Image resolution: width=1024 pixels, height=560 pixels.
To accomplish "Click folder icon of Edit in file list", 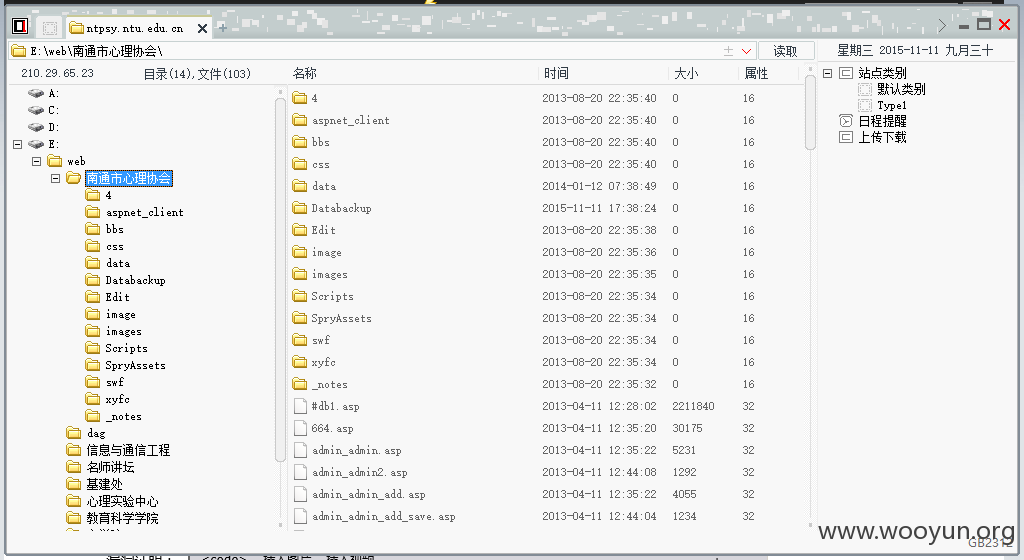I will coord(300,230).
